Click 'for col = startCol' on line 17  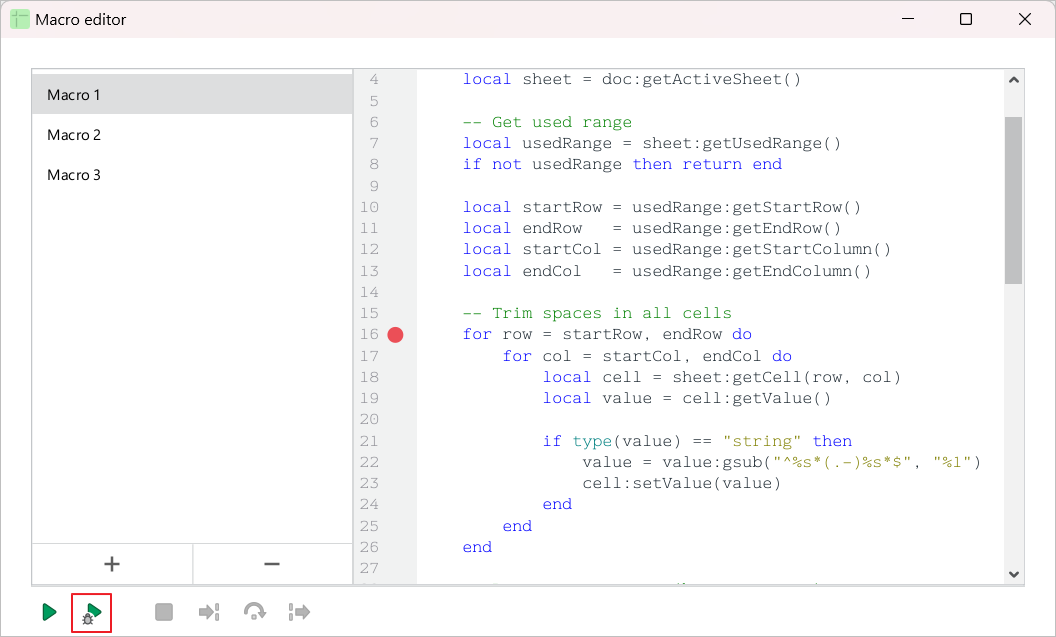(x=594, y=356)
